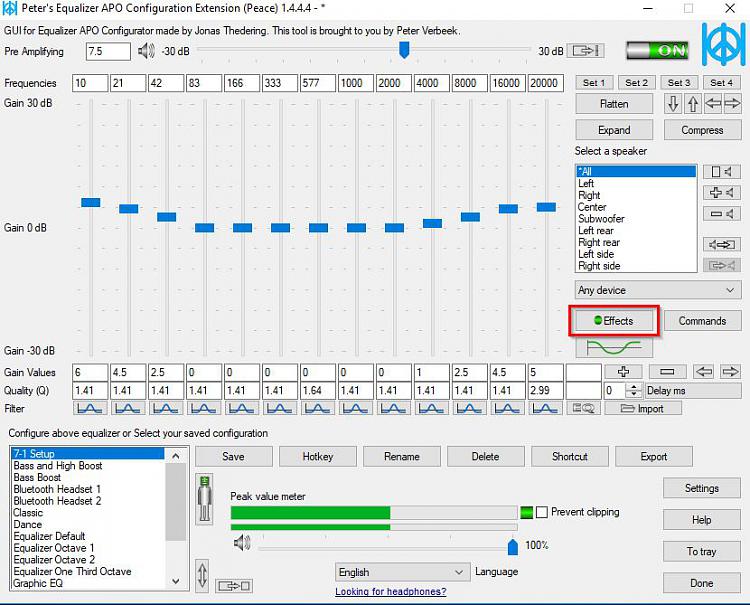This screenshot has width=750, height=605.
Task: Click the speaker icon beside Pre Amplifying
Action: point(146,51)
